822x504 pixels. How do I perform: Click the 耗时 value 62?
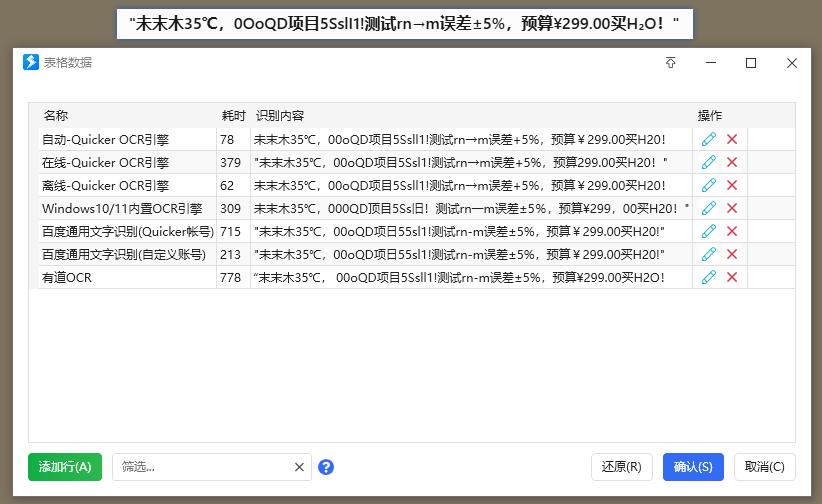pos(227,185)
